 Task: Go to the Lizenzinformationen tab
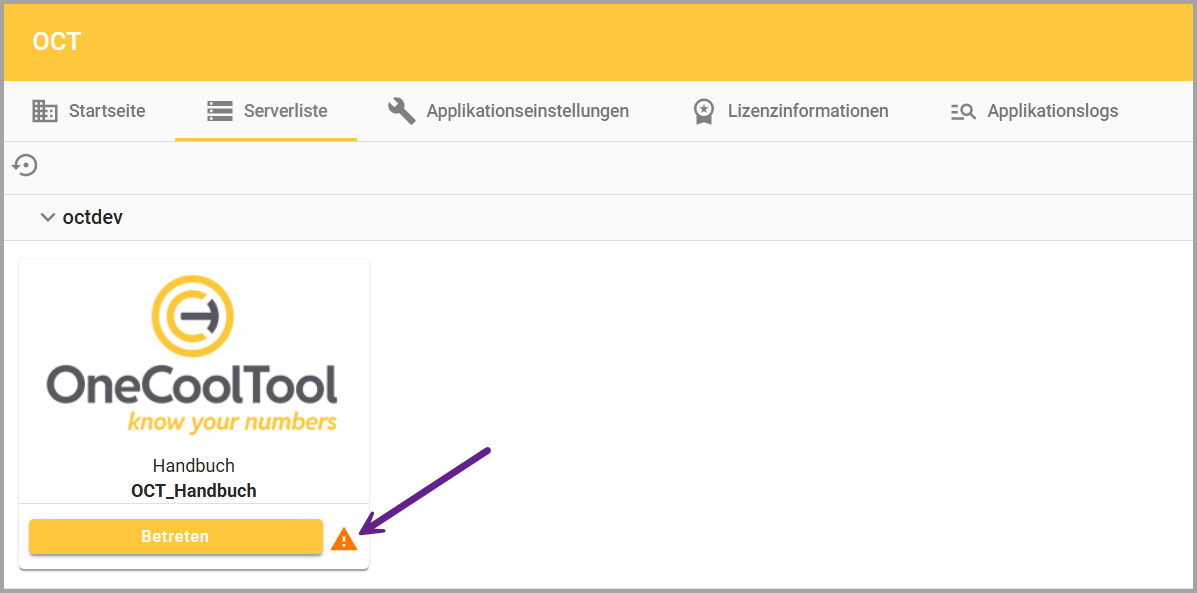[x=791, y=111]
